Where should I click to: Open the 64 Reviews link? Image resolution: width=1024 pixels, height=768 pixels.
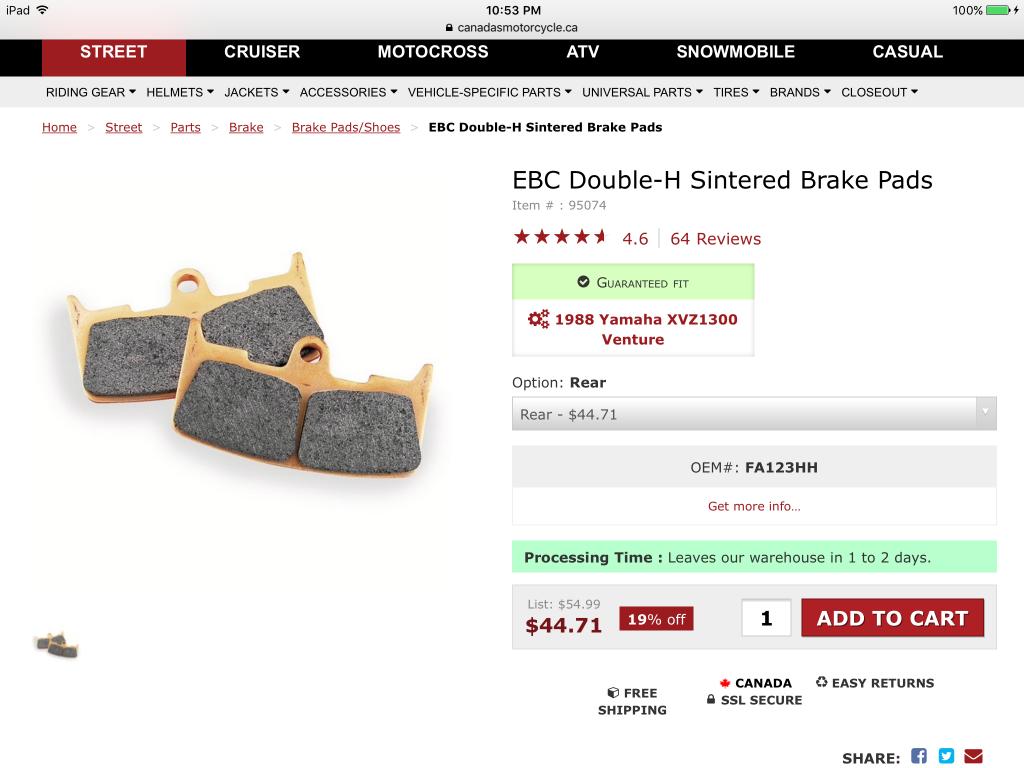[x=715, y=239]
